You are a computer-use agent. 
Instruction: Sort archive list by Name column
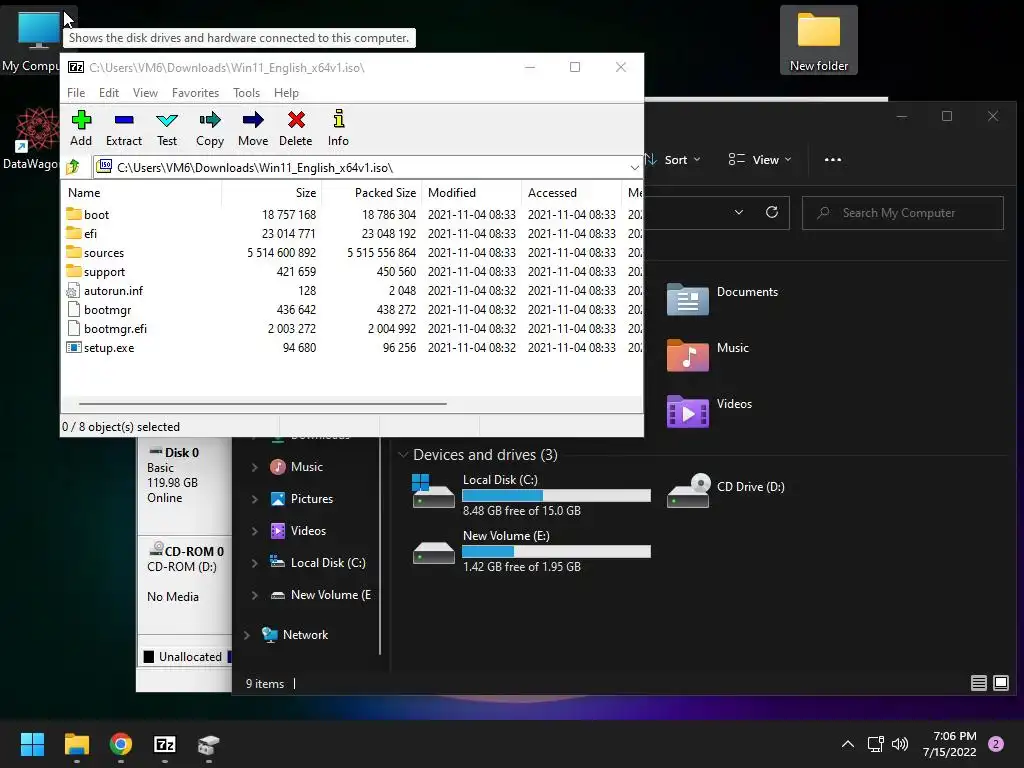coord(142,193)
